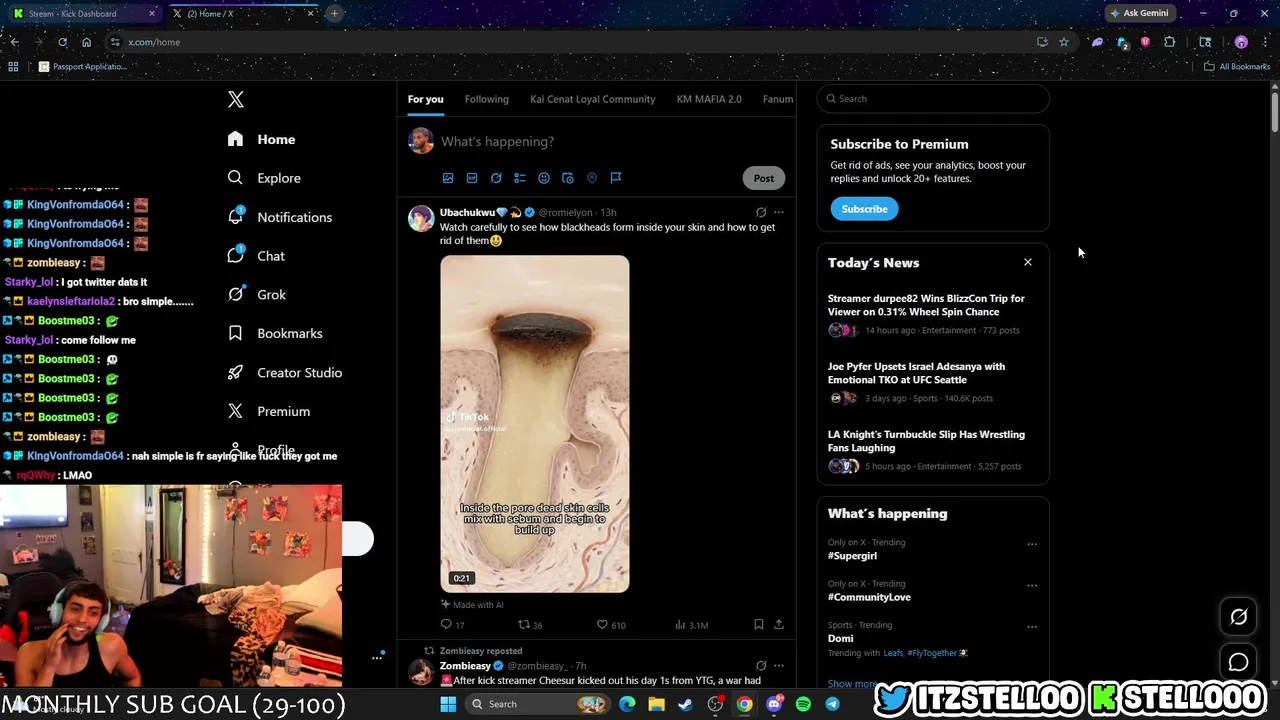Open the #CommunityLove trending topic

pyautogui.click(x=869, y=597)
